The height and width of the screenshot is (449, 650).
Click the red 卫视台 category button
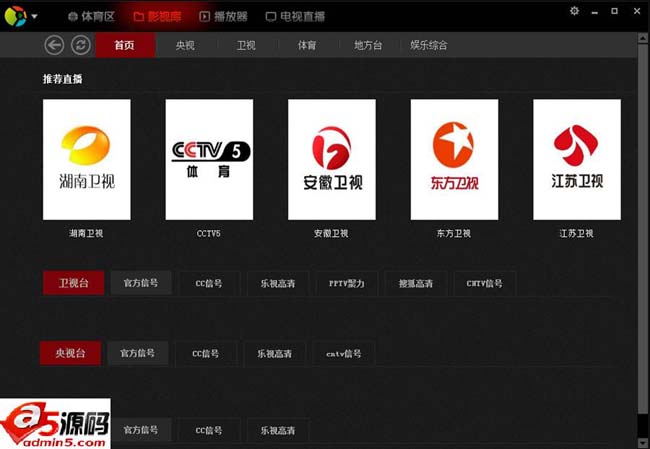coord(73,283)
